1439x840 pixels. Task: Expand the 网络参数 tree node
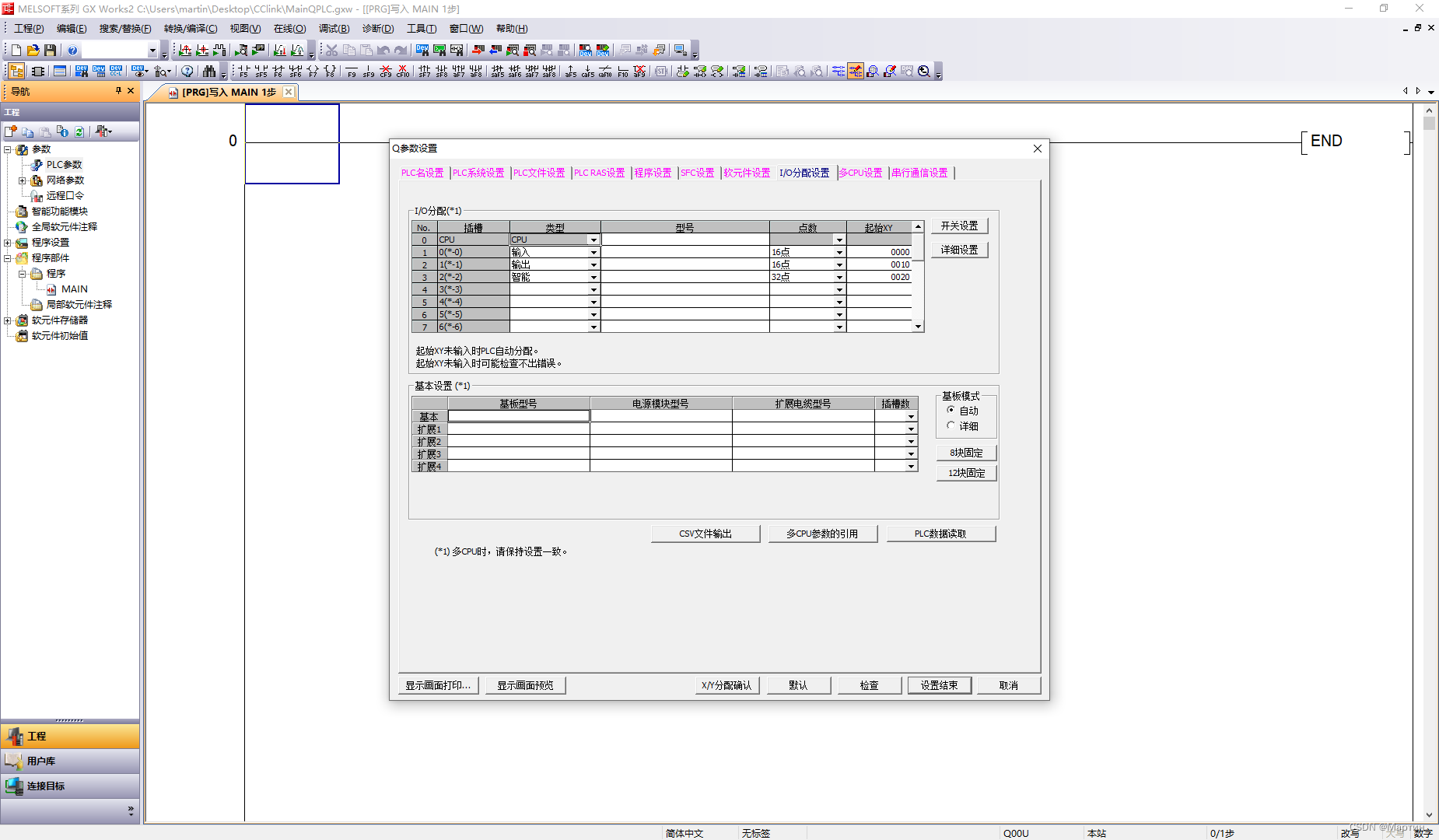(23, 180)
